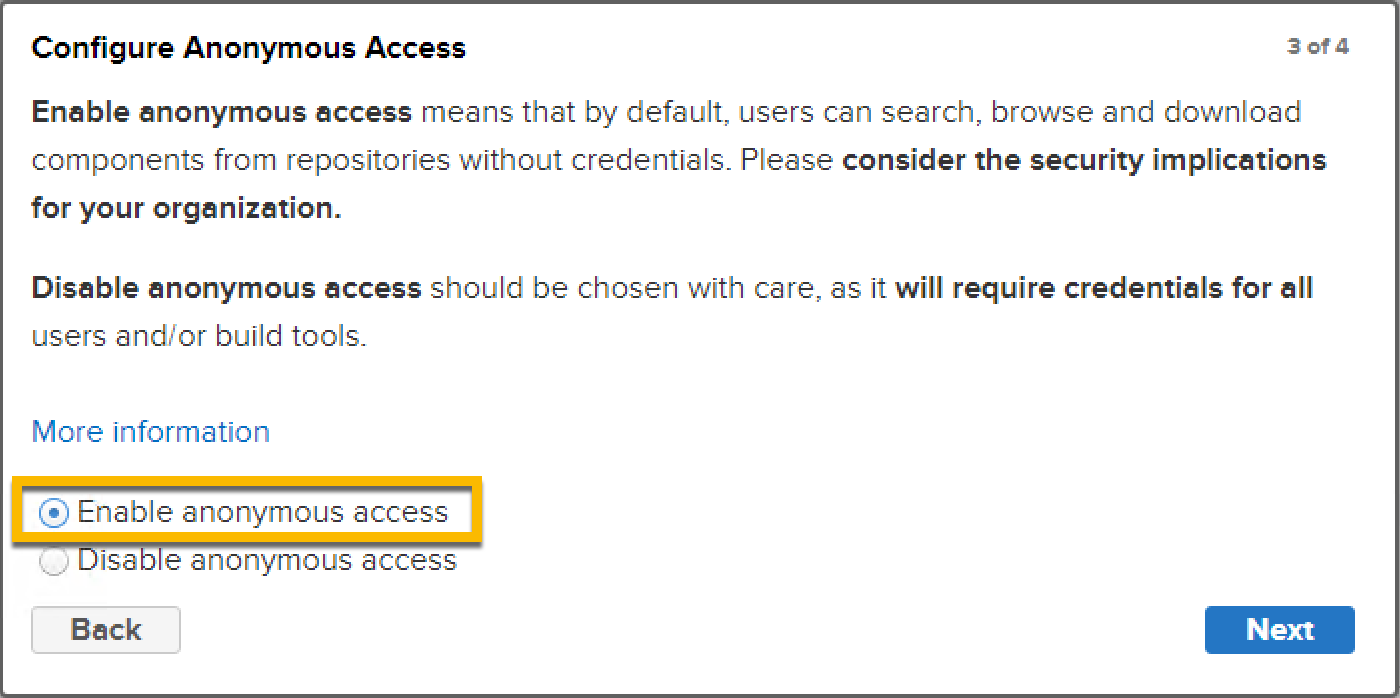Return to the previous step with Back
Screen dimensions: 1400x698
pos(106,630)
